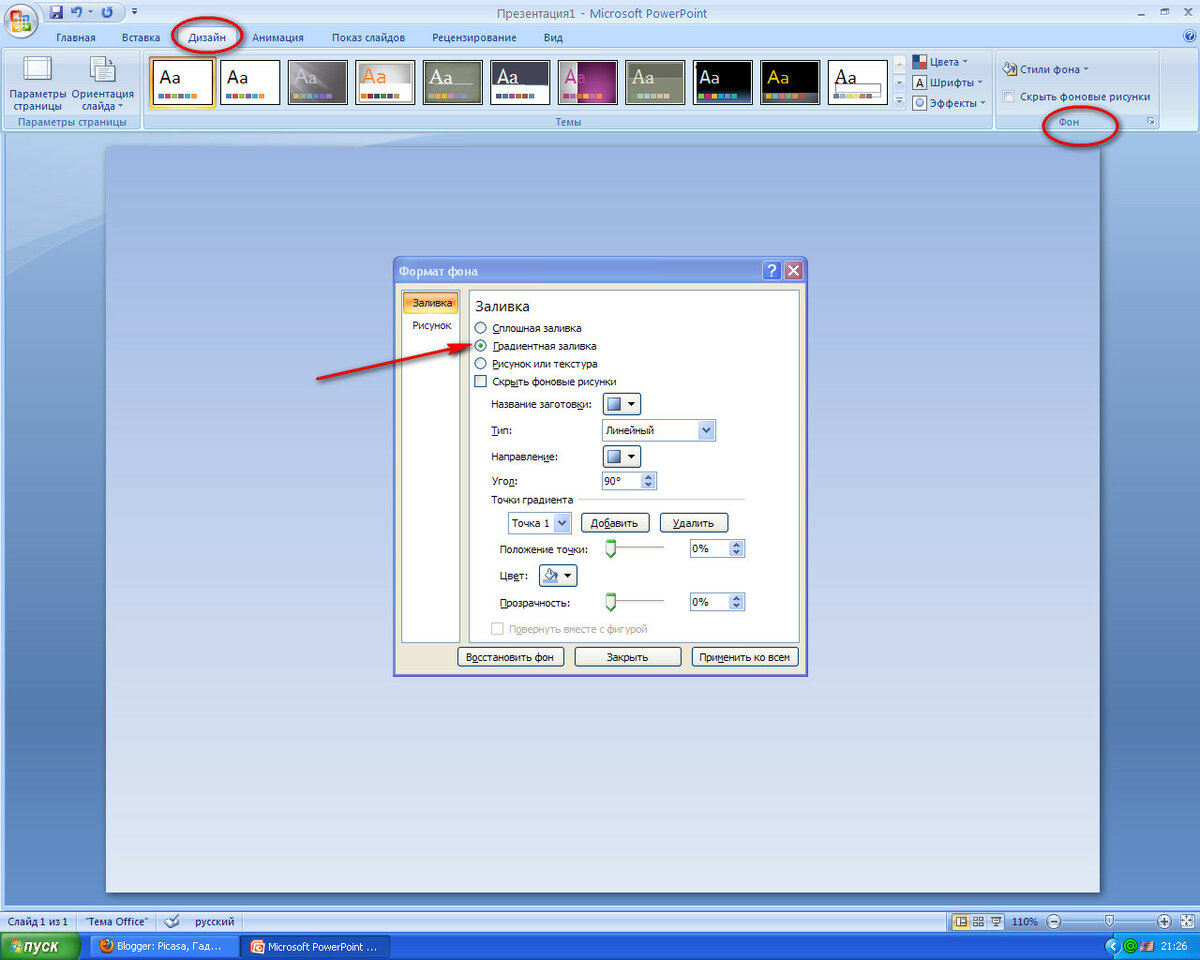Click the Удалить button

pos(693,523)
